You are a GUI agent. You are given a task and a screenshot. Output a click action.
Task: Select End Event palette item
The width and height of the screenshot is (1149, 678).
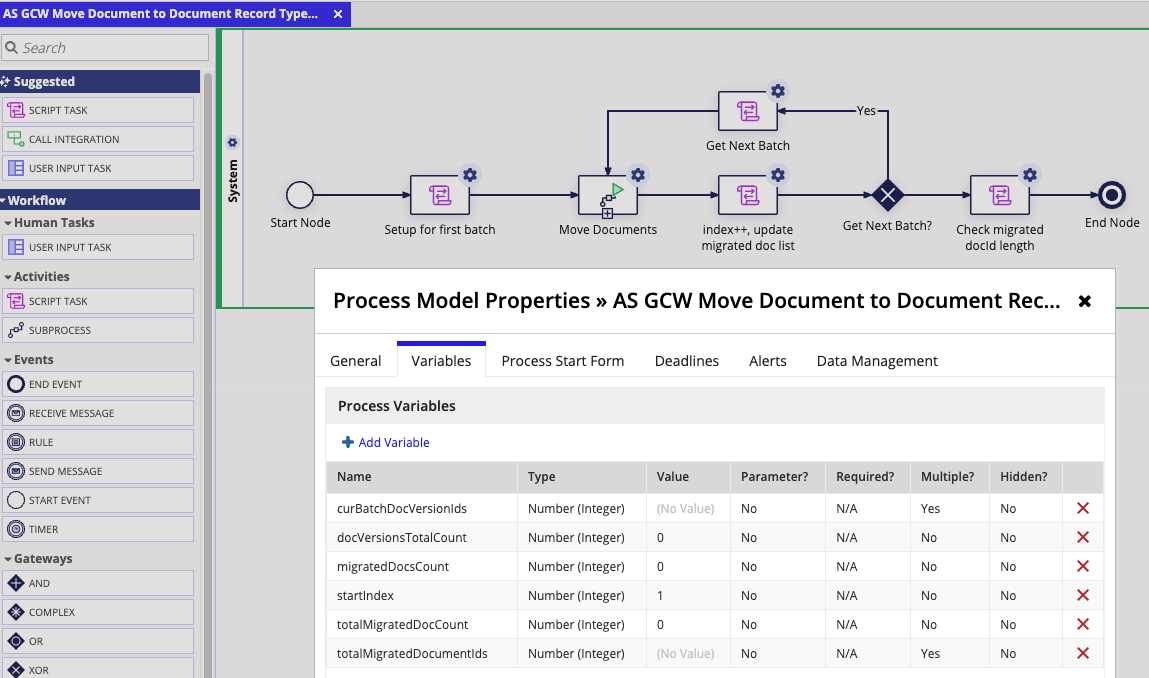[x=98, y=384]
